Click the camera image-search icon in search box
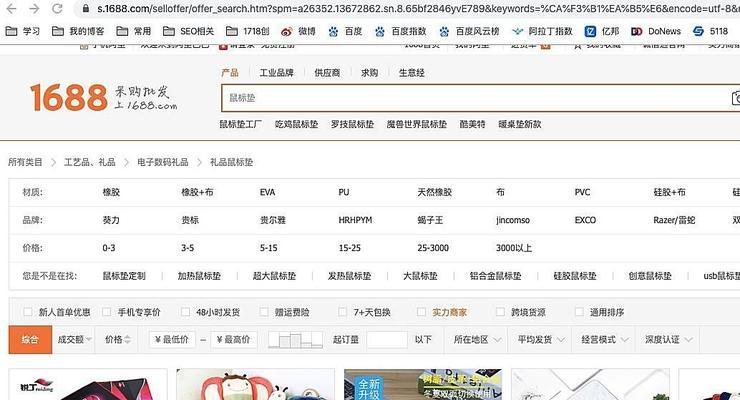This screenshot has width=740, height=400. [x=735, y=98]
